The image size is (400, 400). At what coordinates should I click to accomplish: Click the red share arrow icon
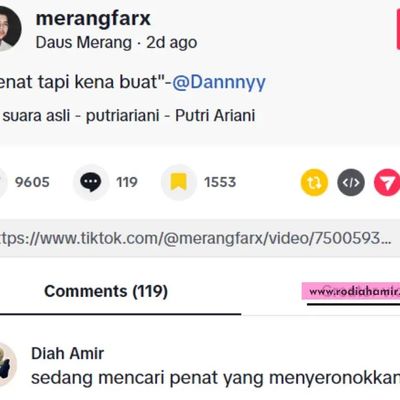pos(387,182)
